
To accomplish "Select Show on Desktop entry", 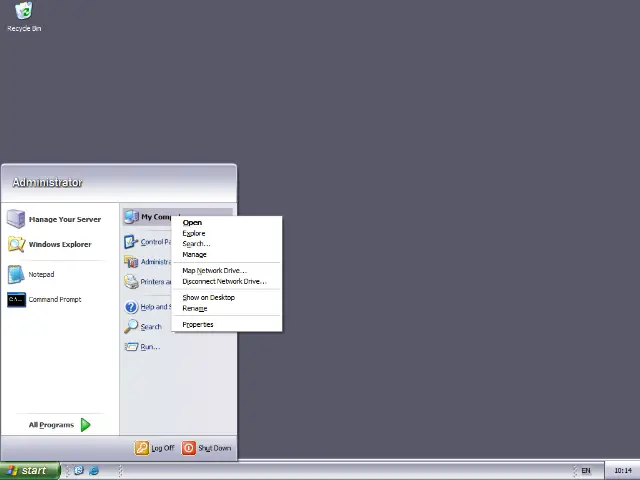I will (x=227, y=297).
